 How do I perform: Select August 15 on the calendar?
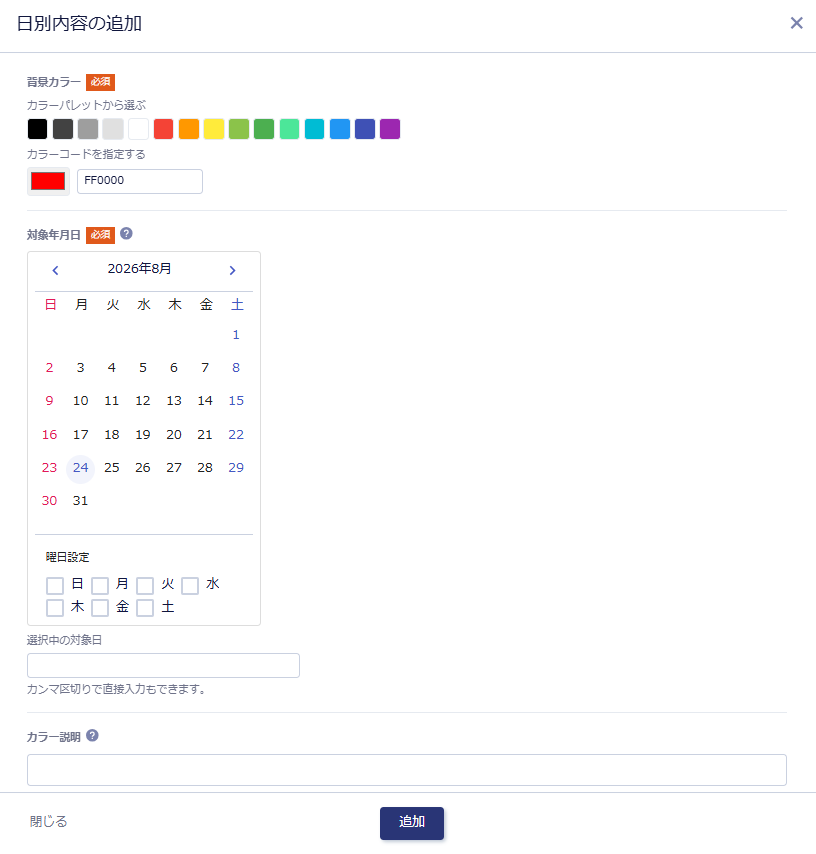[236, 401]
